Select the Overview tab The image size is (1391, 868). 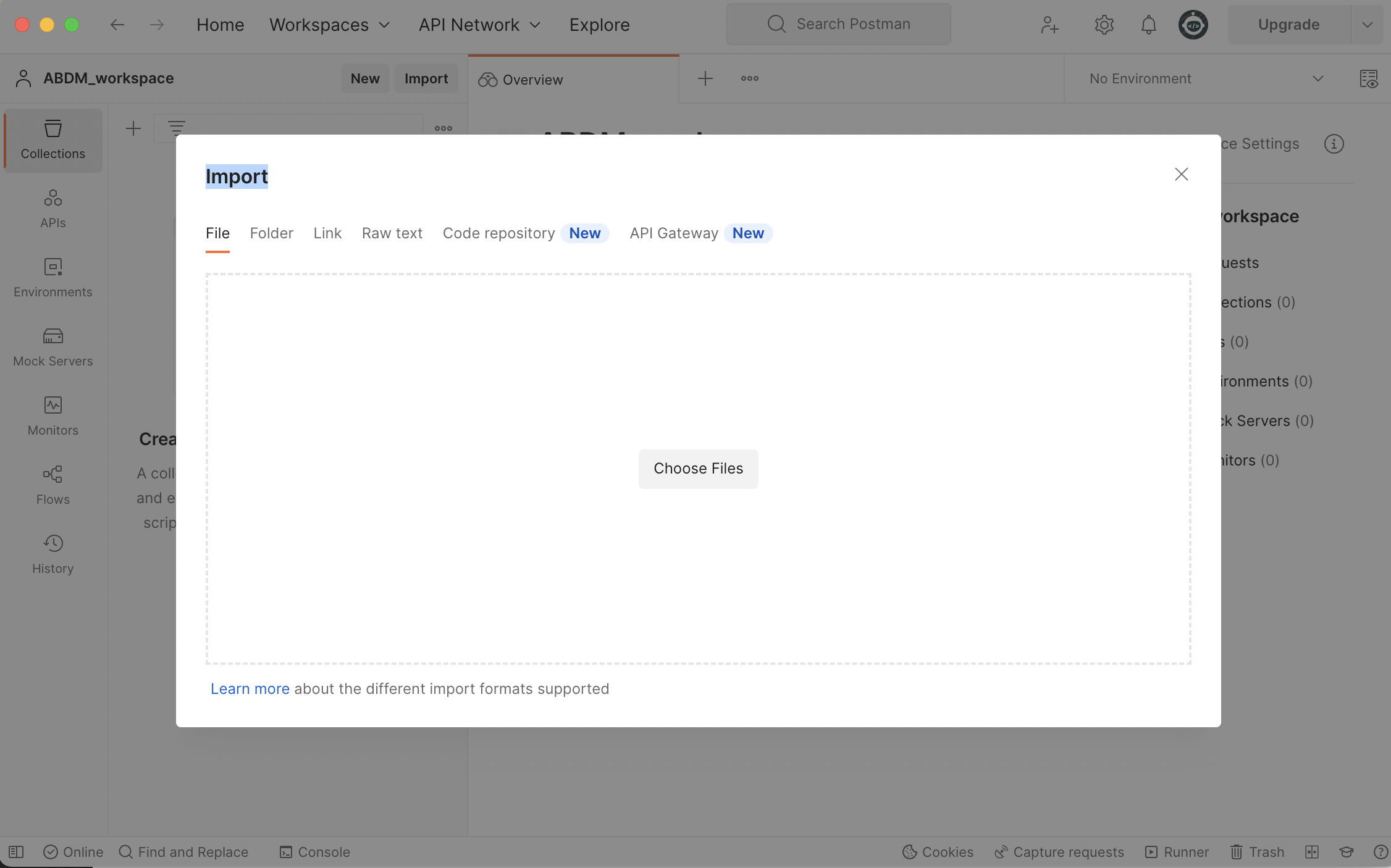click(x=573, y=80)
